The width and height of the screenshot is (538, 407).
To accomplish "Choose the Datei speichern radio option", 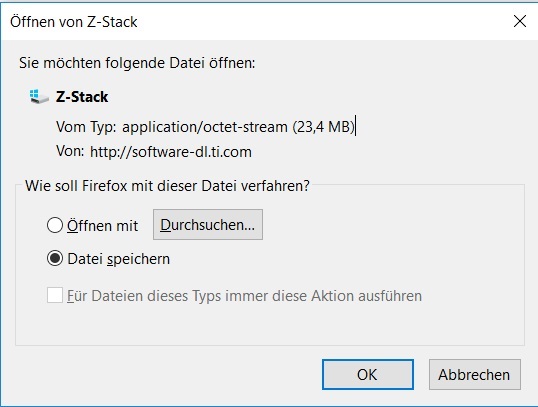I will 55,258.
